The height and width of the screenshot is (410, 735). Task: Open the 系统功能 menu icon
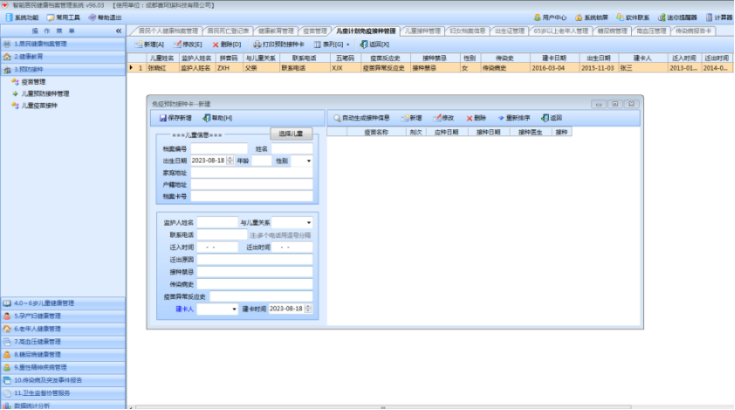9,17
